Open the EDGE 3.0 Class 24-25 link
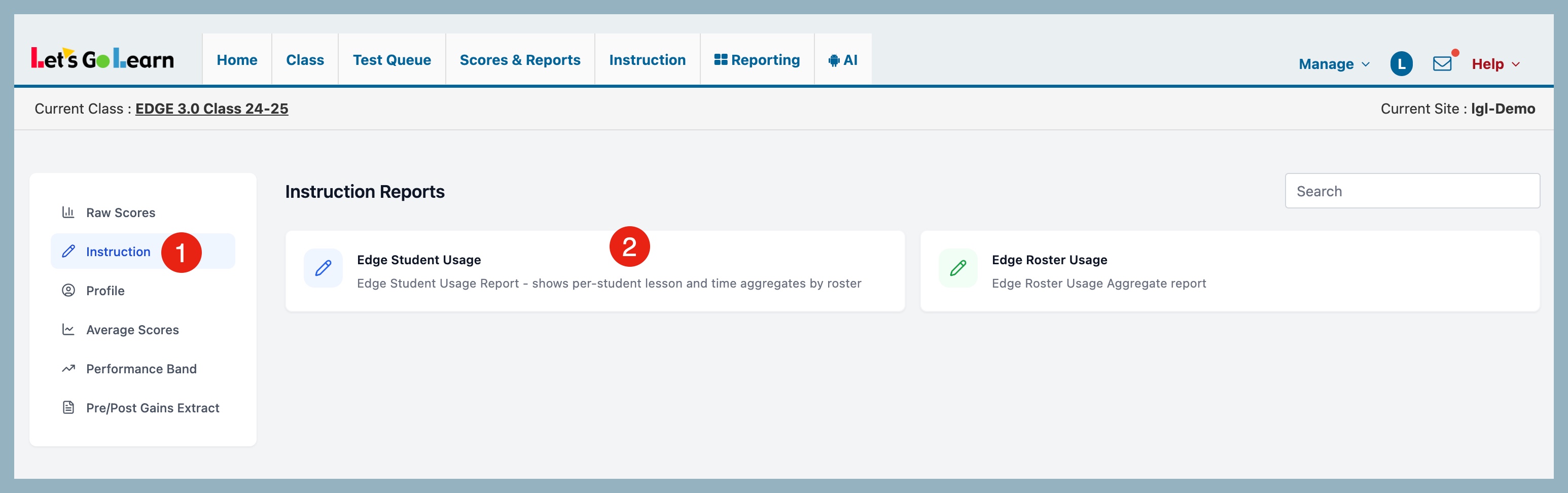 click(x=211, y=109)
